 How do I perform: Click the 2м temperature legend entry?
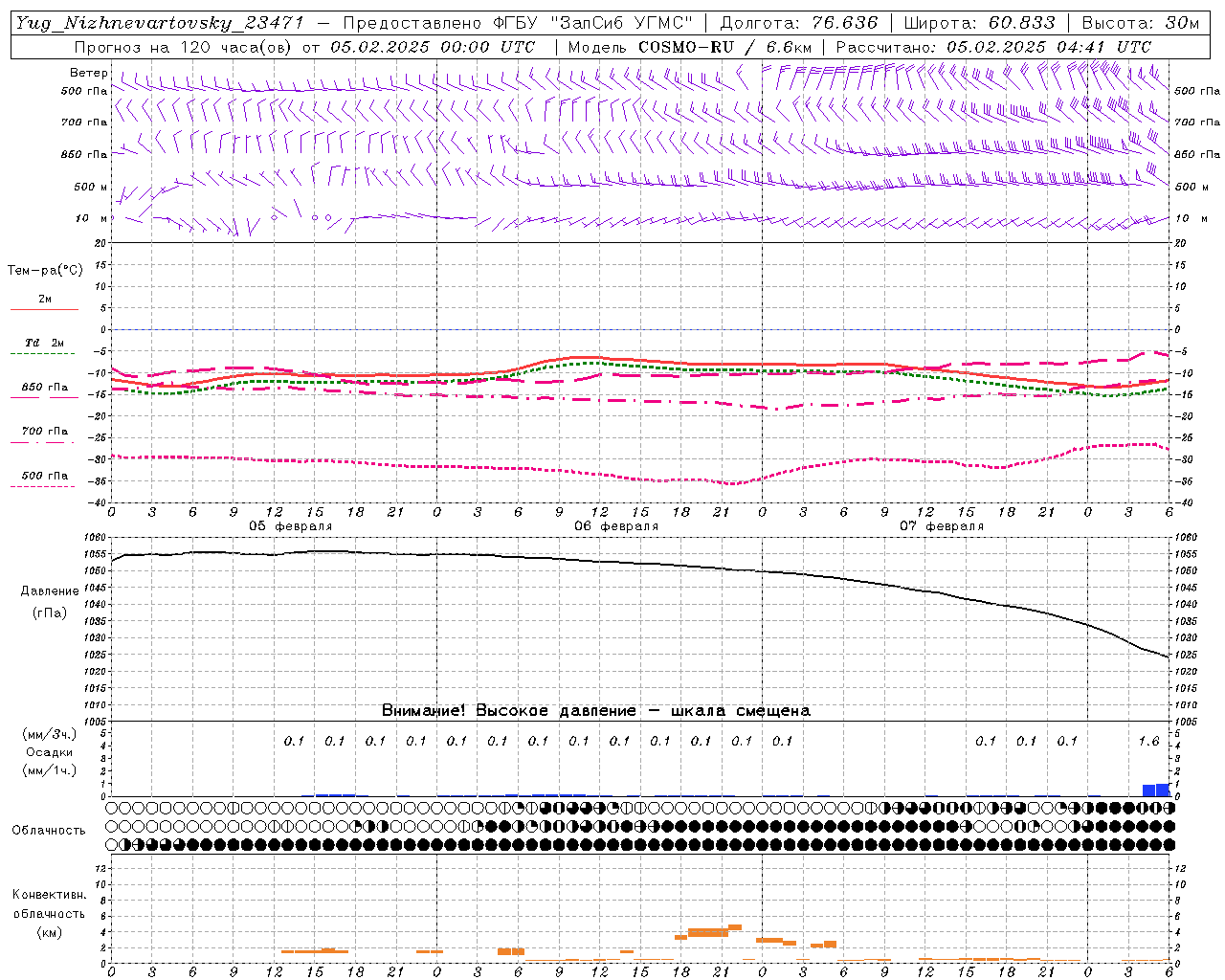coord(45,300)
